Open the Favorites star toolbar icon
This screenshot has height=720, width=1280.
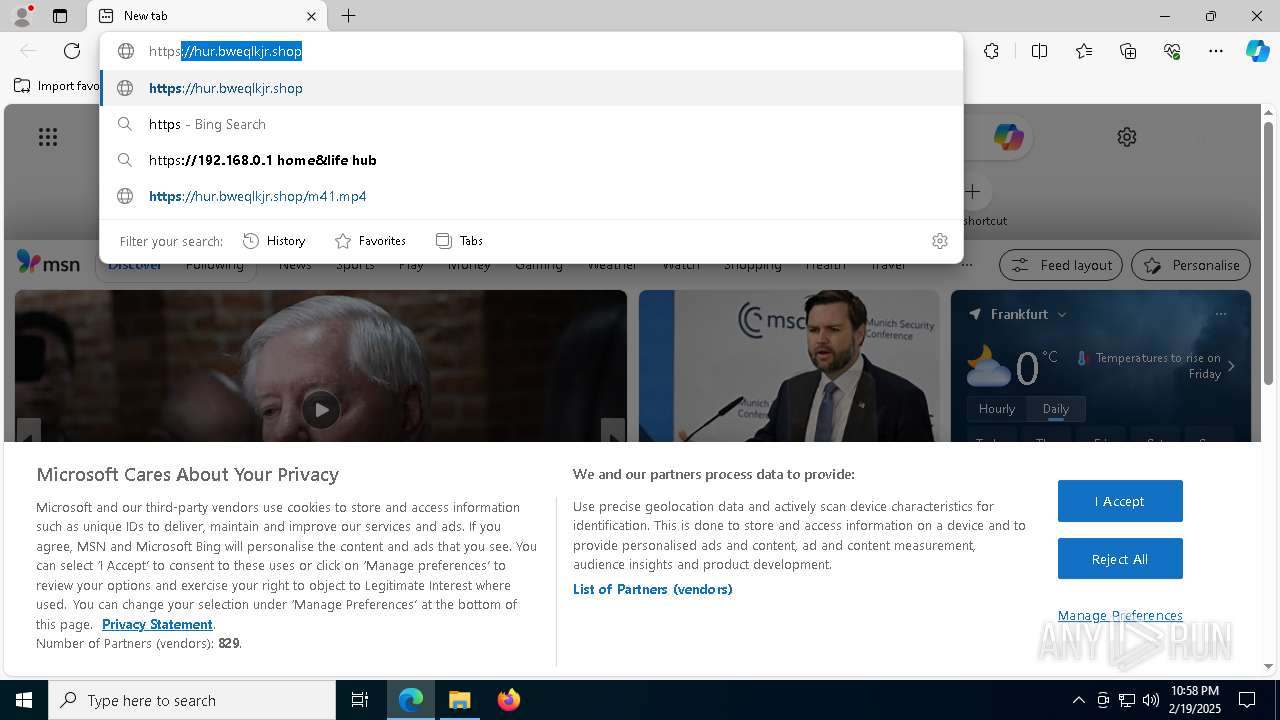(1084, 51)
